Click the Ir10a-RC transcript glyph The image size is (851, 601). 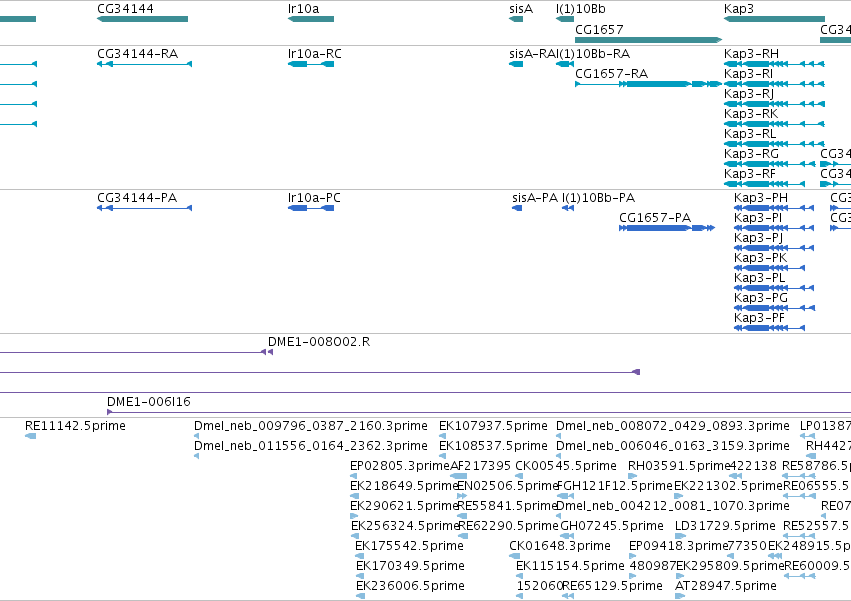pyautogui.click(x=310, y=64)
